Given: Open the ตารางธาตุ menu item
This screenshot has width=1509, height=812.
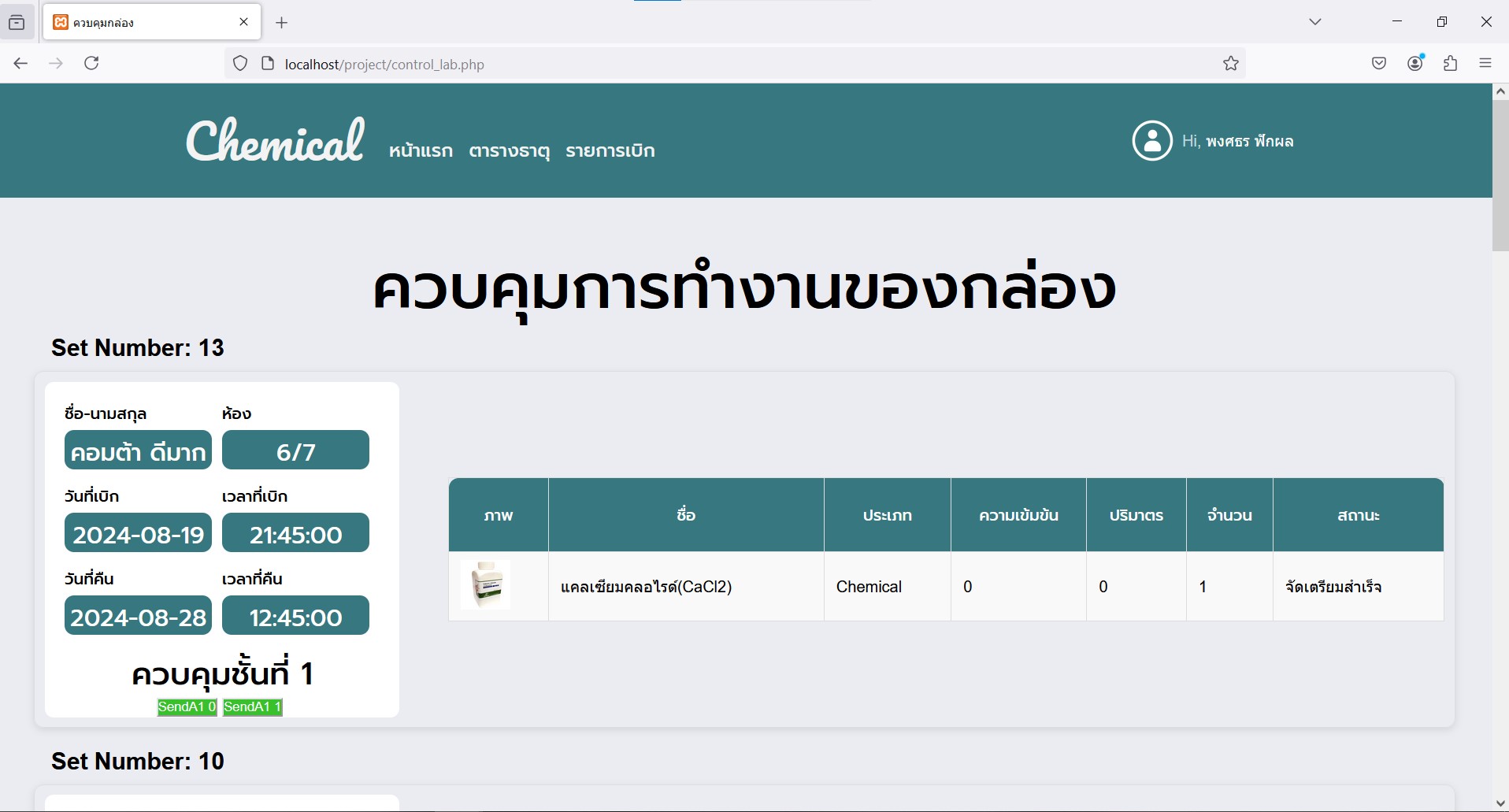Looking at the screenshot, I should pos(509,150).
